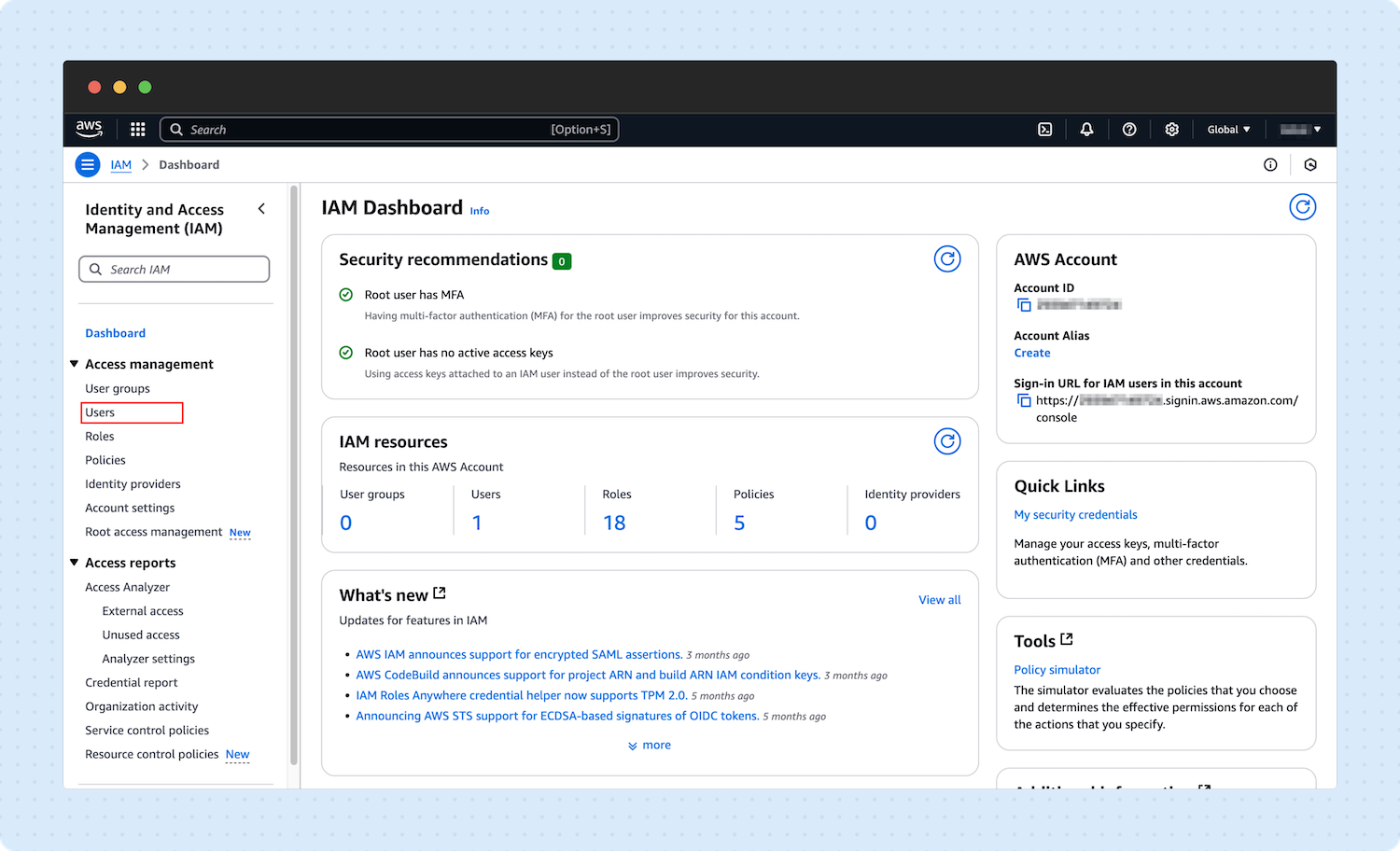Image resolution: width=1400 pixels, height=851 pixels.
Task: Click the Root user has MFA checkmark
Action: click(346, 295)
